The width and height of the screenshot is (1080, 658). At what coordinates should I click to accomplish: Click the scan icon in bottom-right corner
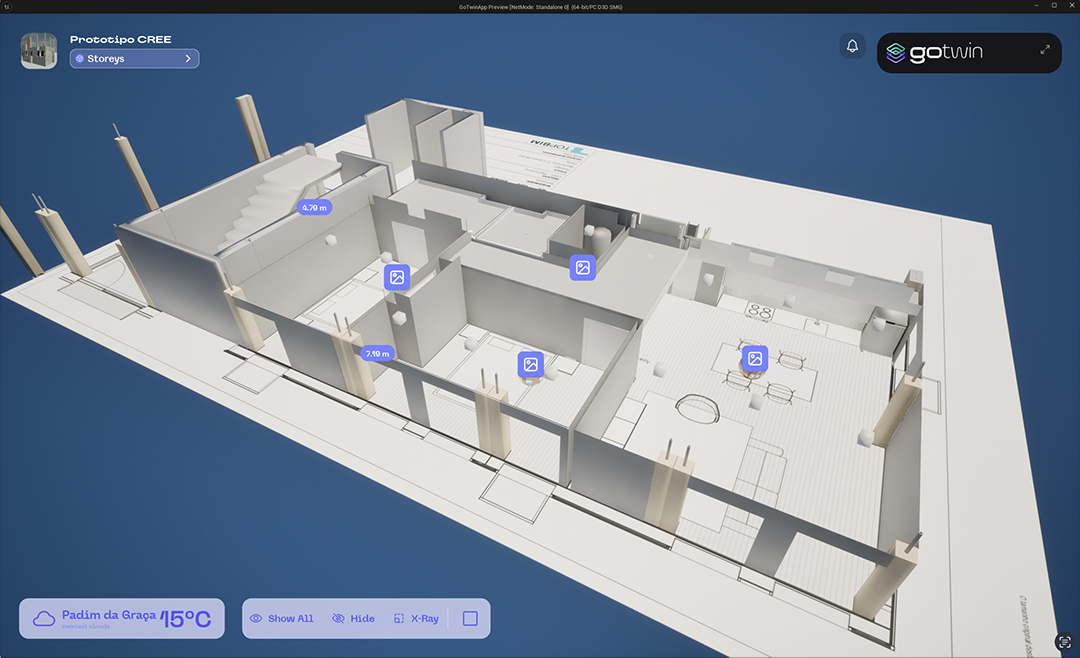(1063, 642)
